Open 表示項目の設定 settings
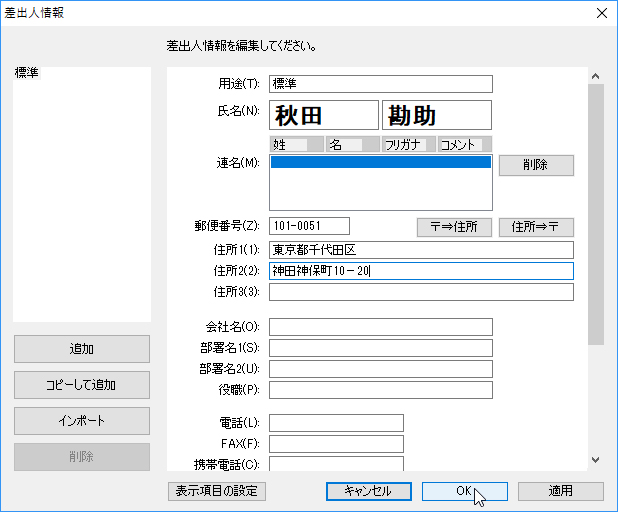This screenshot has height=512, width=618. [216, 491]
